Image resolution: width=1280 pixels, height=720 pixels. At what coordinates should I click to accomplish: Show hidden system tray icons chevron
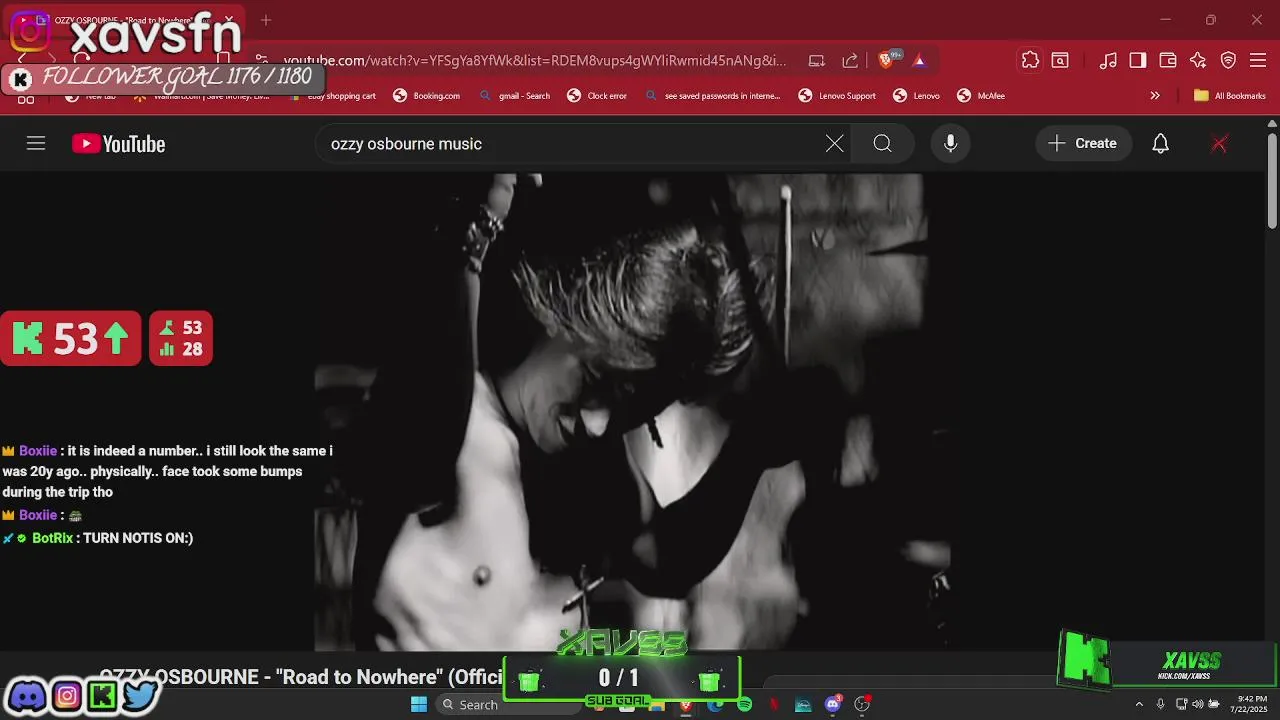(x=1139, y=705)
